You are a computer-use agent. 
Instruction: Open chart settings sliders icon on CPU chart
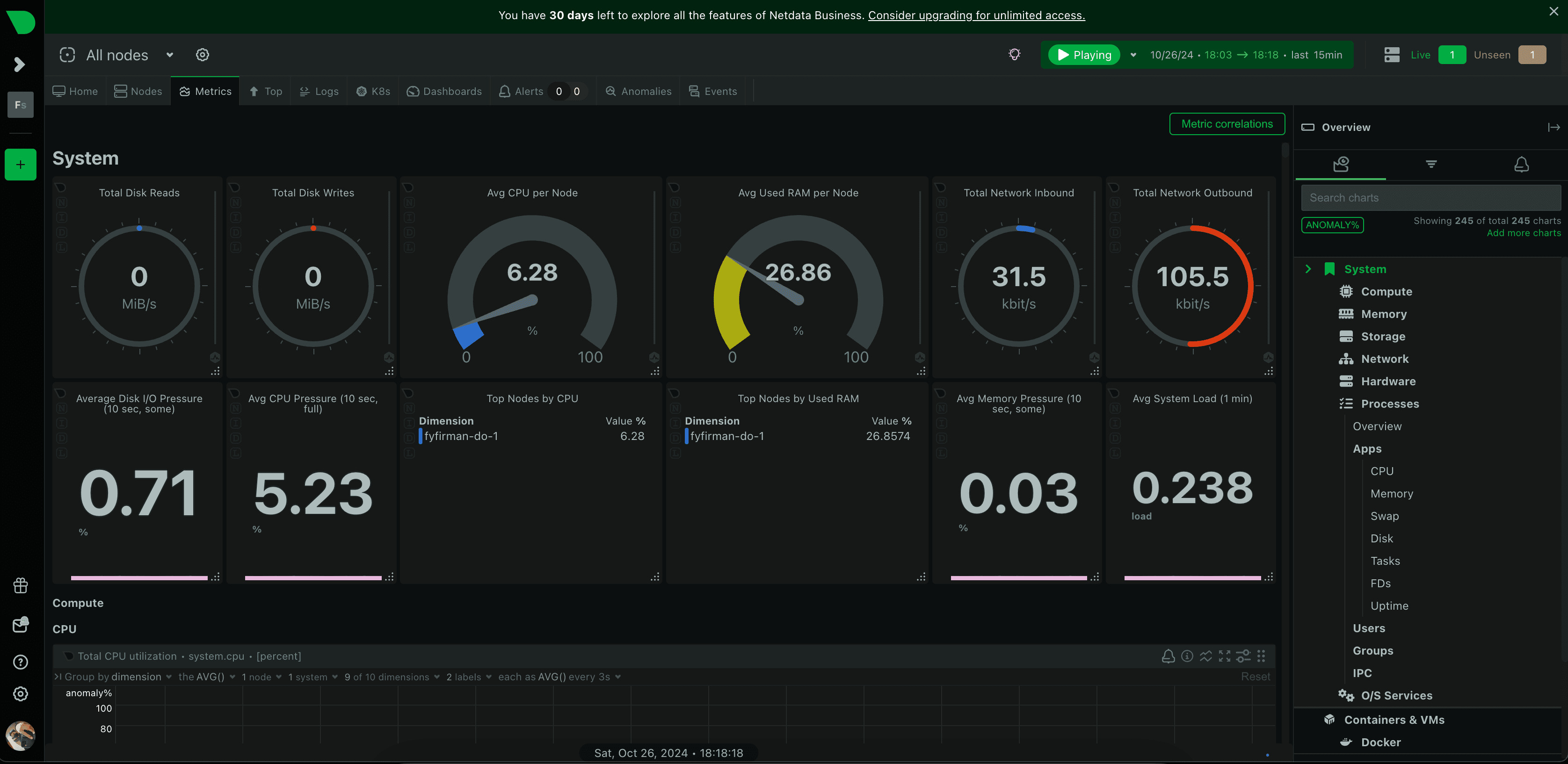coord(1242,656)
